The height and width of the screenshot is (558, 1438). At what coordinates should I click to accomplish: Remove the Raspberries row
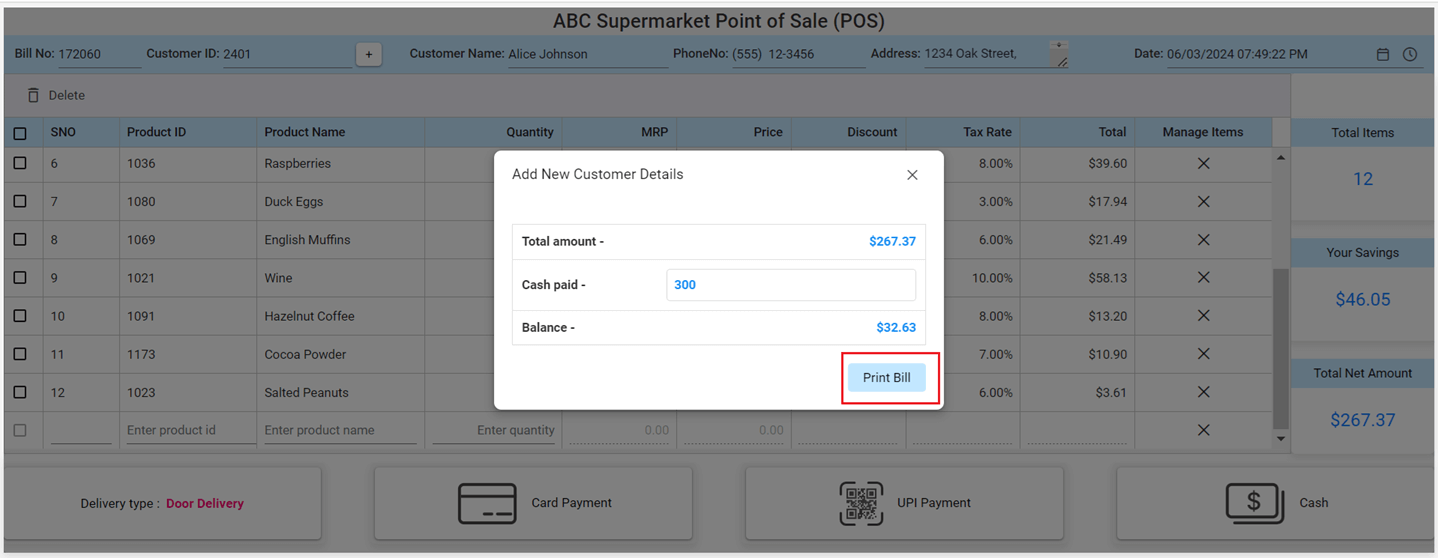1203,163
